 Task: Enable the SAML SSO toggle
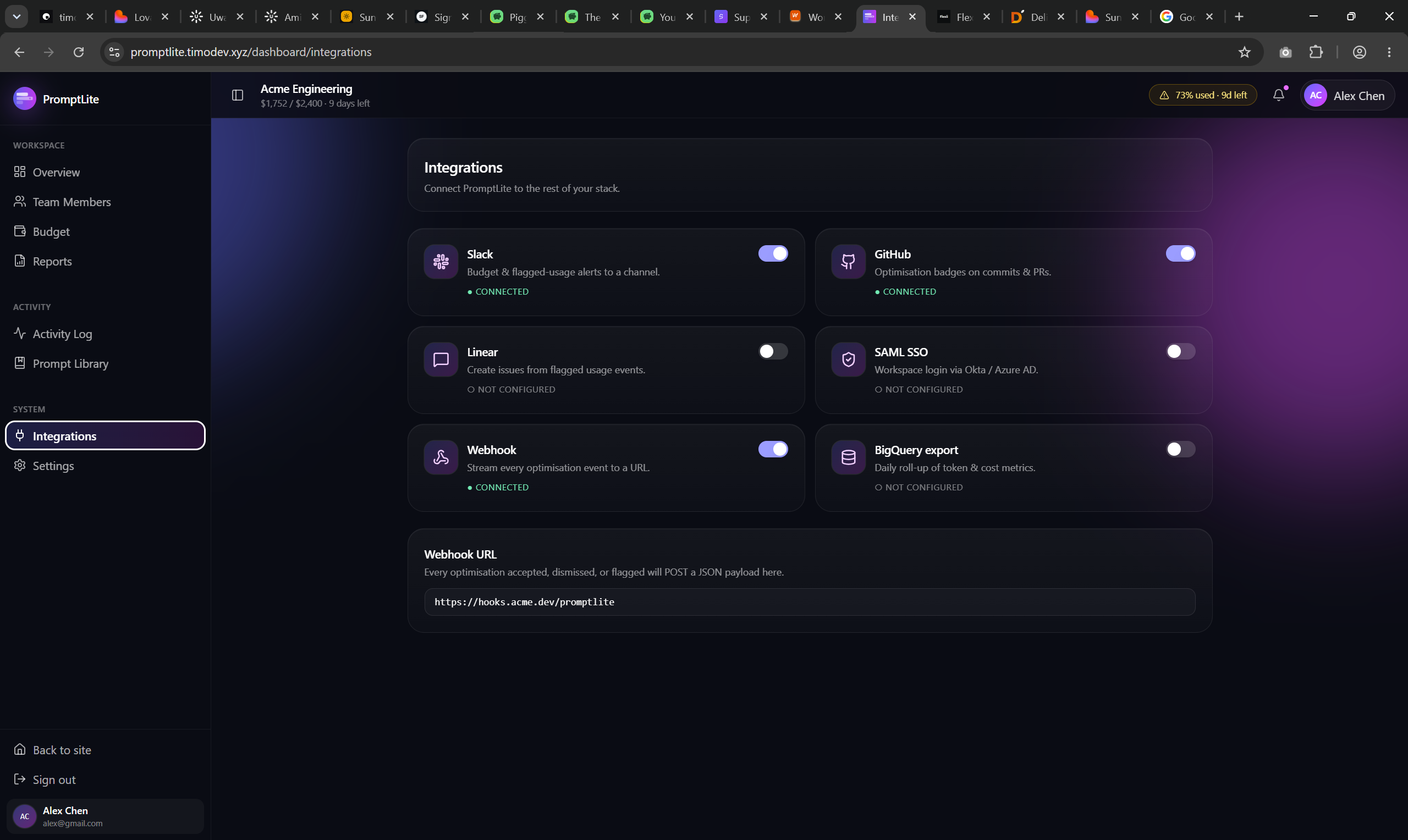click(1180, 351)
